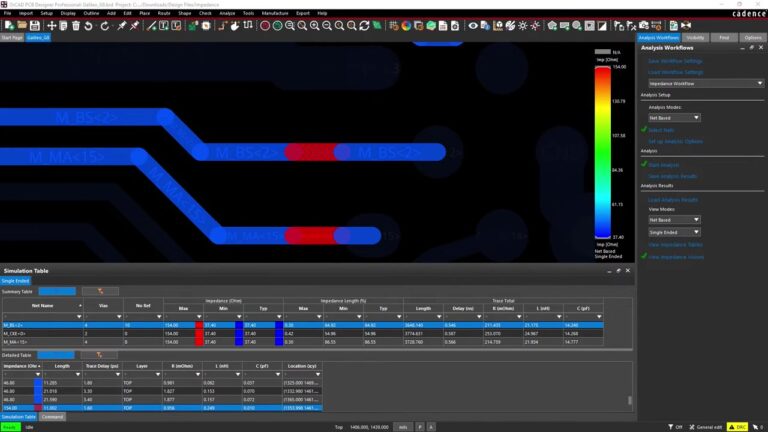768x432 pixels.
Task: Switch to the Command tab
Action: tap(52, 417)
